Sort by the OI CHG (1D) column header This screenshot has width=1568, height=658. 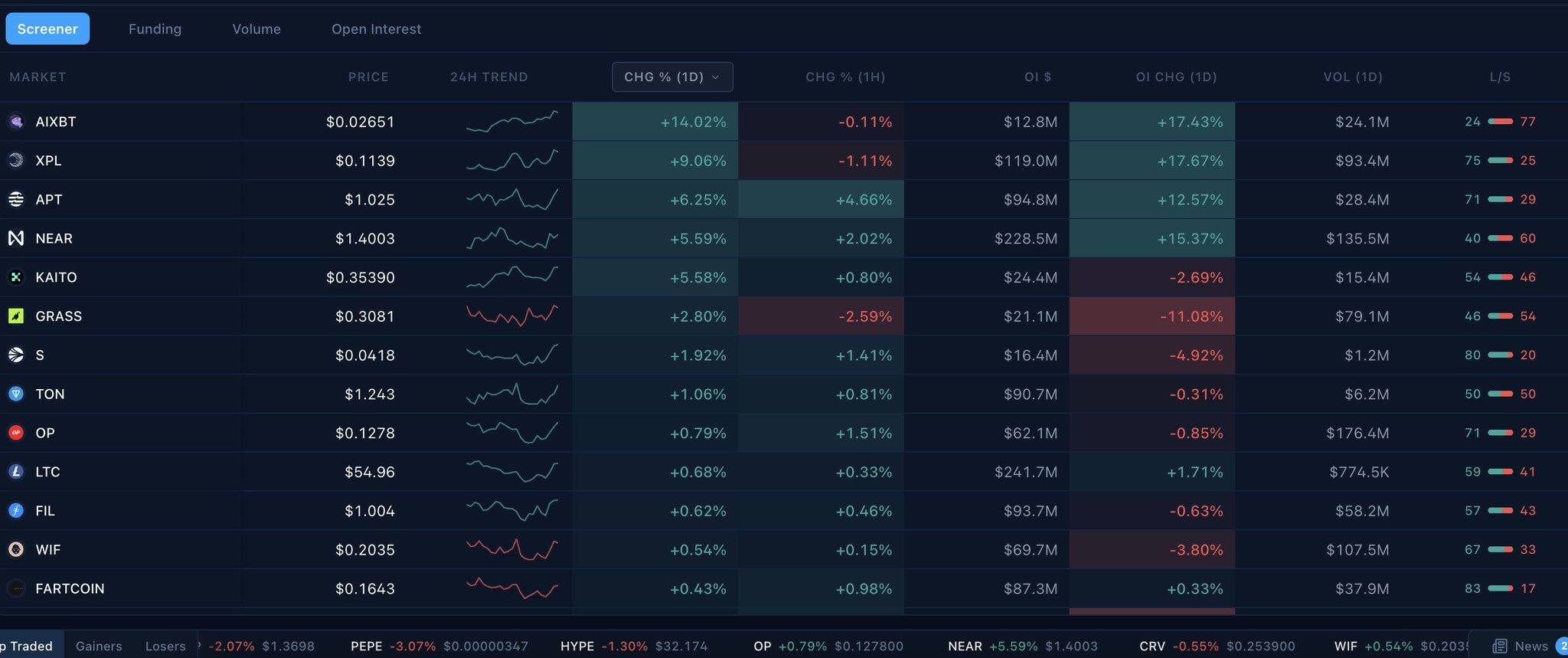click(1176, 77)
